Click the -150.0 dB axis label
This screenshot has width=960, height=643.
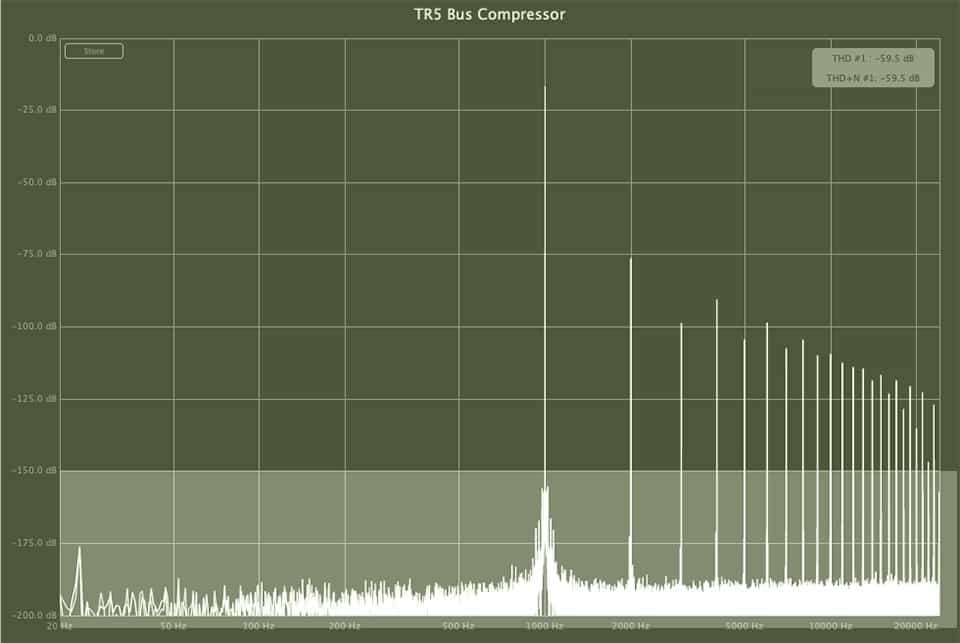38,470
